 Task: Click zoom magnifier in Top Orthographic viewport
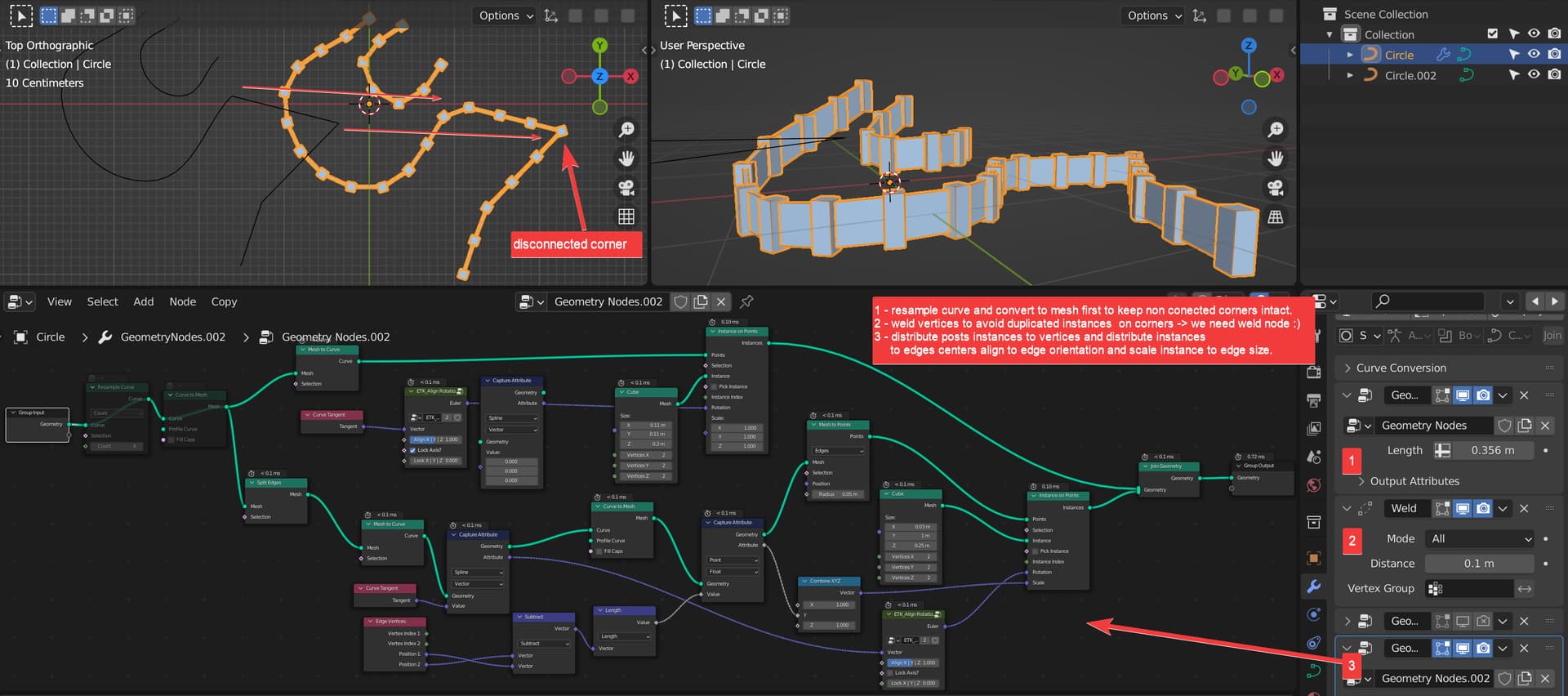click(626, 130)
